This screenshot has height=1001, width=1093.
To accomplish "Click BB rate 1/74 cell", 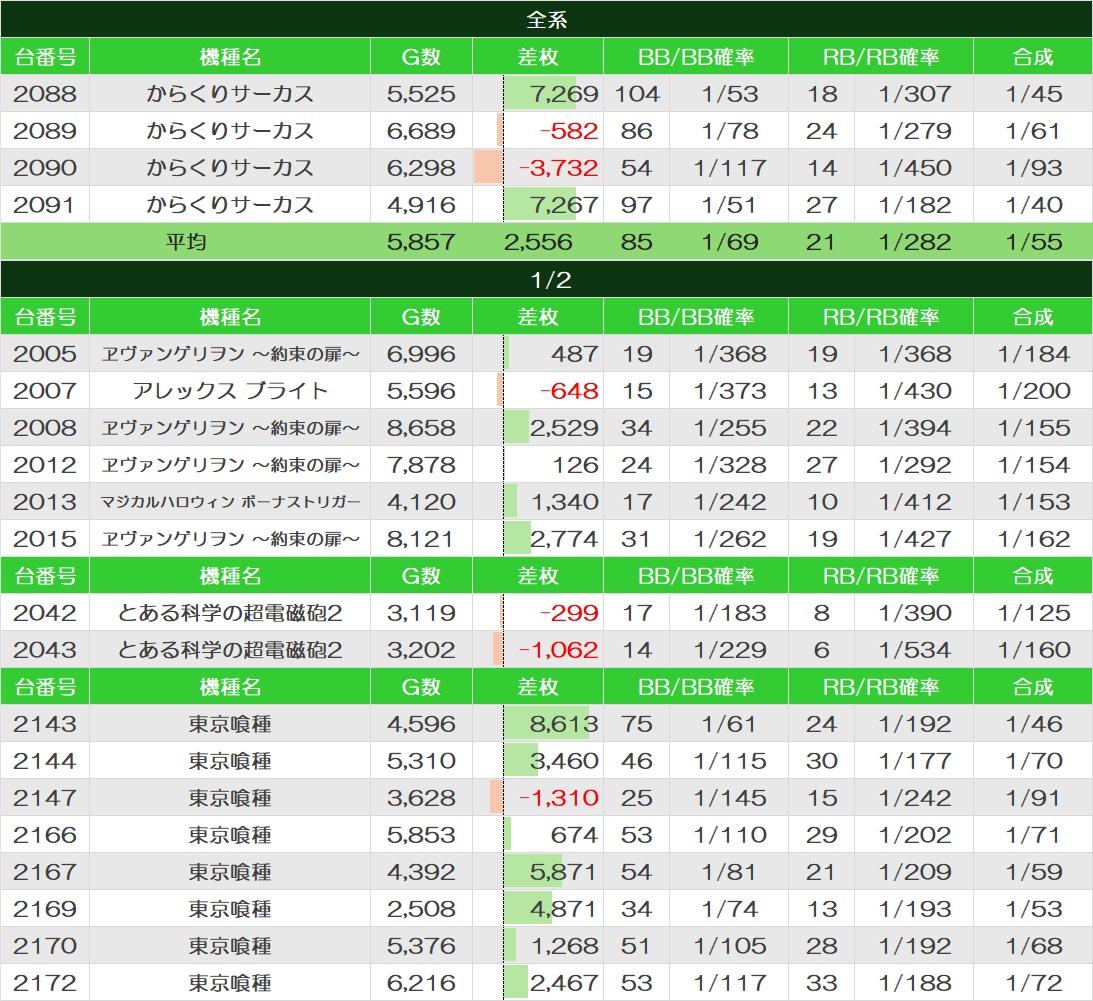I will click(x=729, y=908).
